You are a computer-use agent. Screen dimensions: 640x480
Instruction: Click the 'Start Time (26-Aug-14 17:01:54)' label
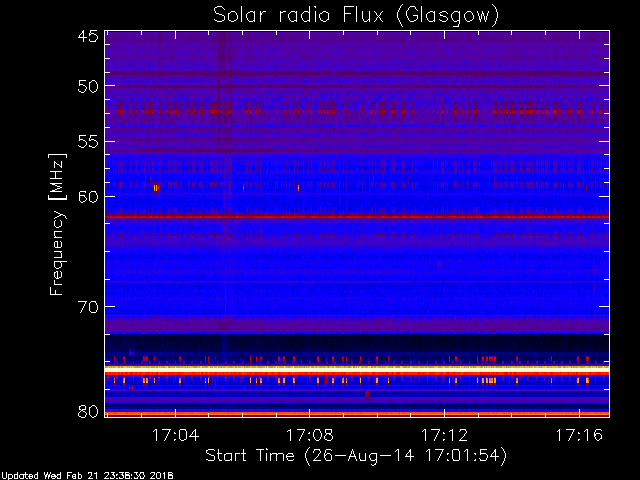coord(356,456)
